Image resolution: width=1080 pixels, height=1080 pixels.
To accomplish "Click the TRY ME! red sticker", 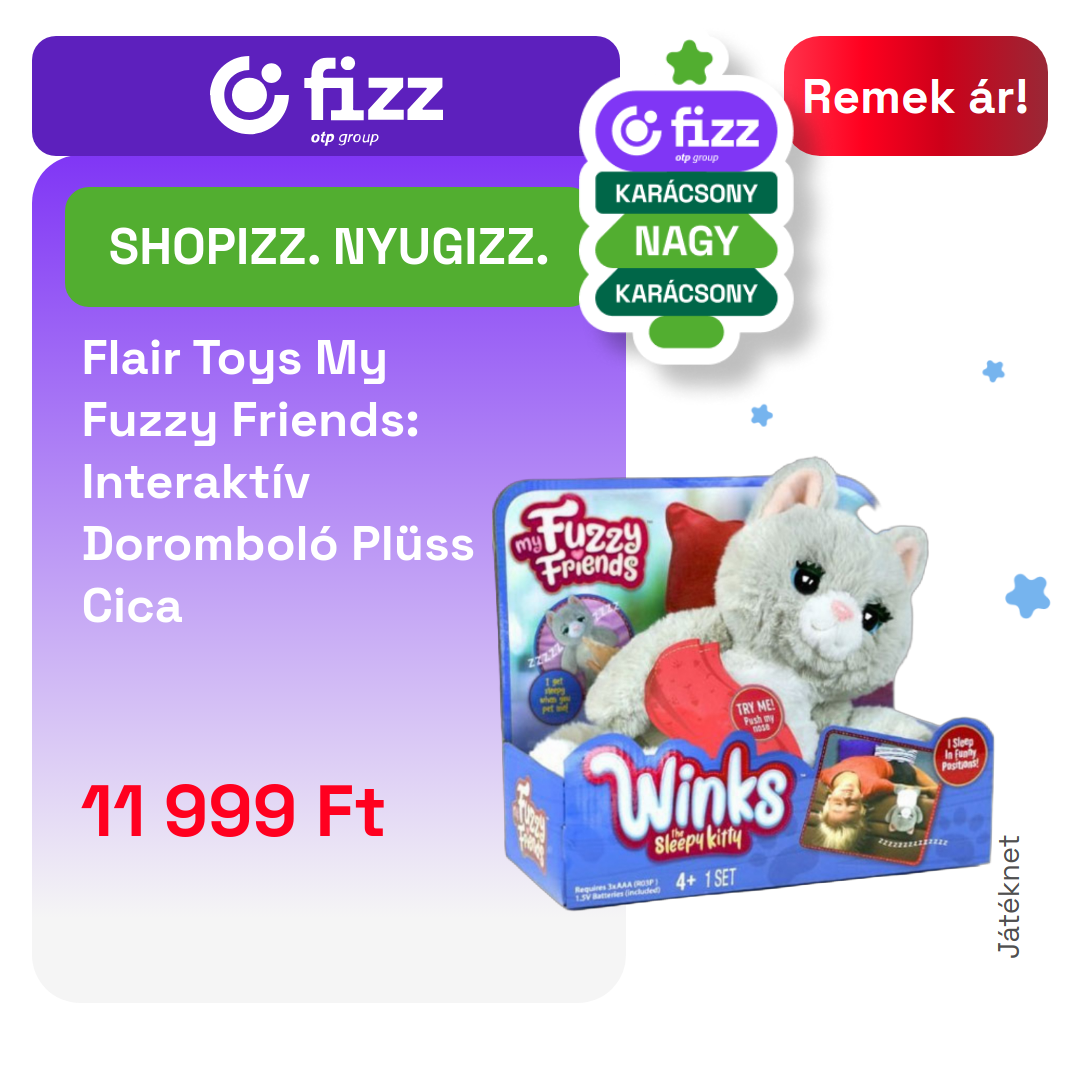I will [756, 714].
